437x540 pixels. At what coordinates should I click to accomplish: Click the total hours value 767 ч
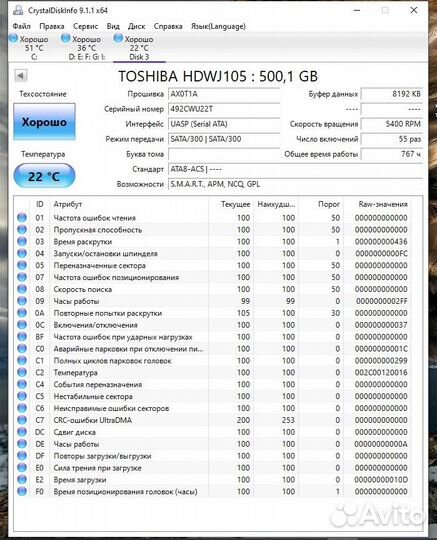[392, 154]
